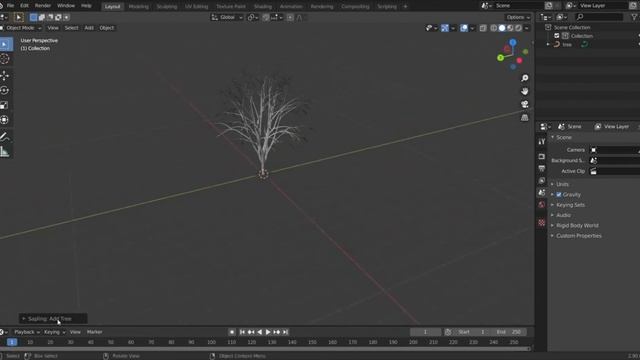Collapse the Scene panel header

pyautogui.click(x=563, y=138)
